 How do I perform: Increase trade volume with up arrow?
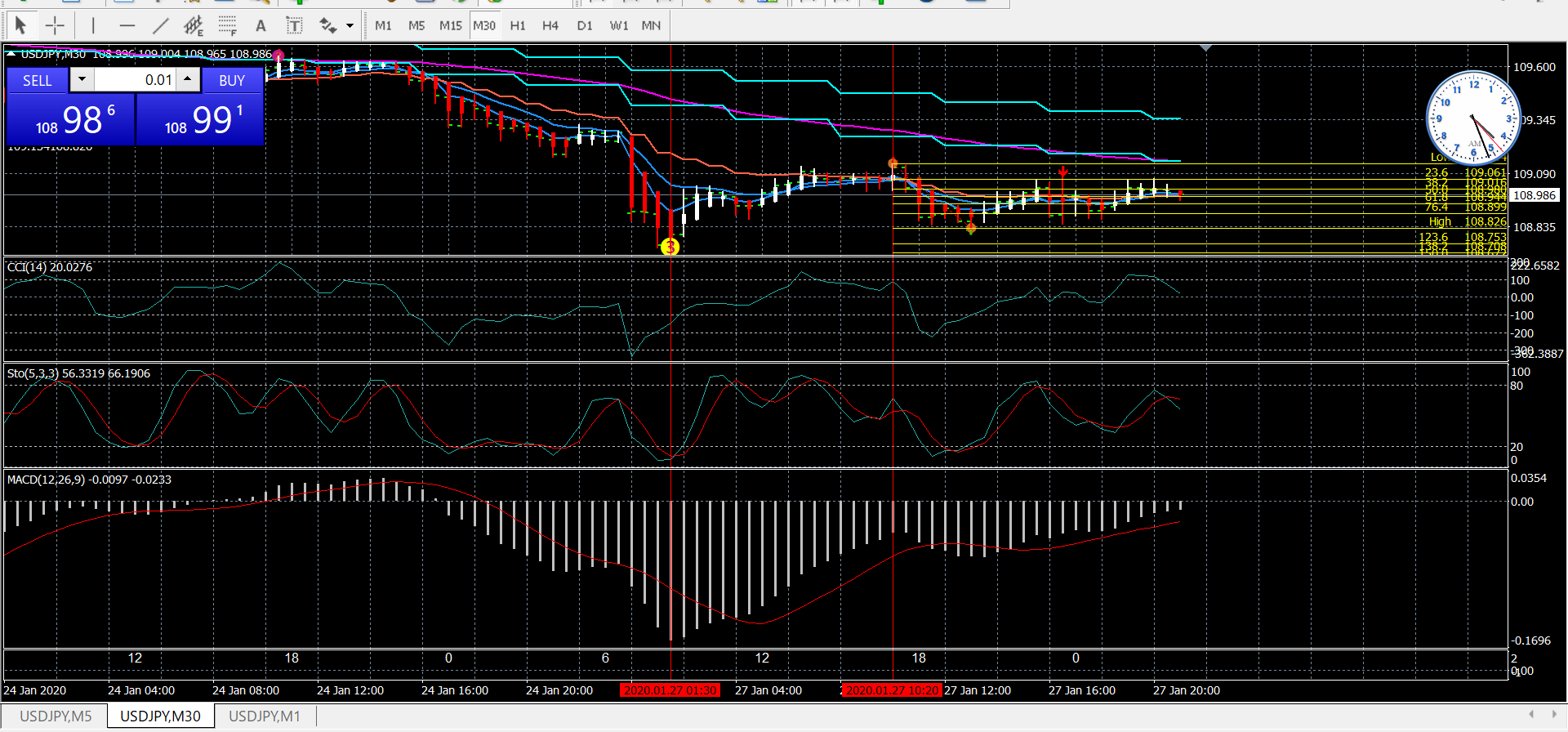(x=188, y=79)
